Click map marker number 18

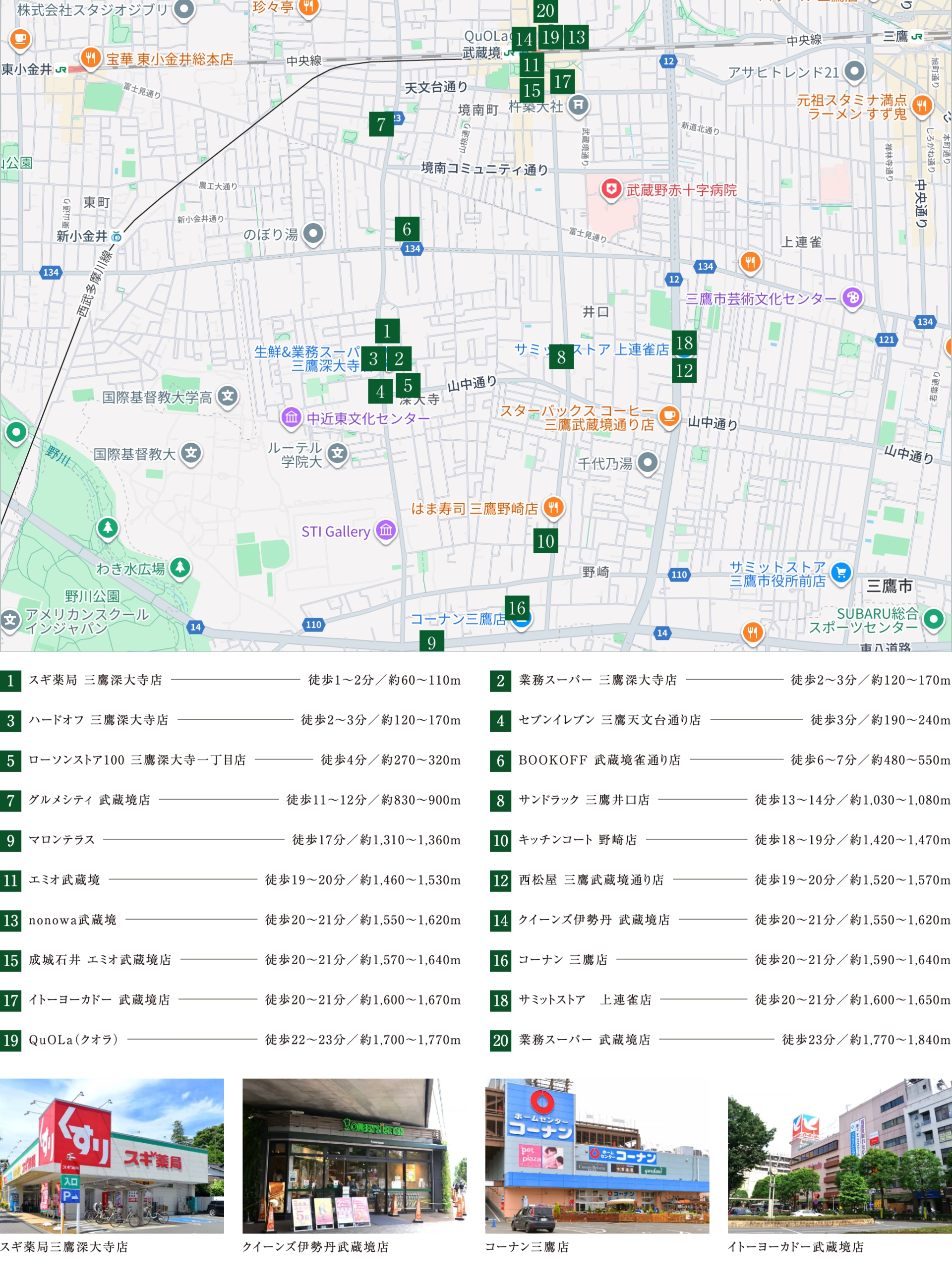coord(684,343)
